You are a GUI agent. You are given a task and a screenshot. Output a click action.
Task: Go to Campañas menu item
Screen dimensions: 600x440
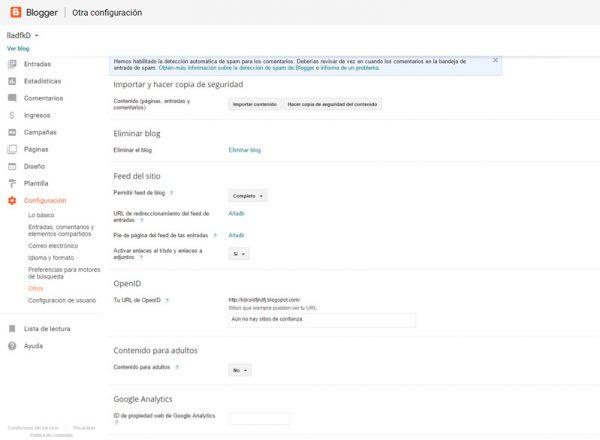40,132
